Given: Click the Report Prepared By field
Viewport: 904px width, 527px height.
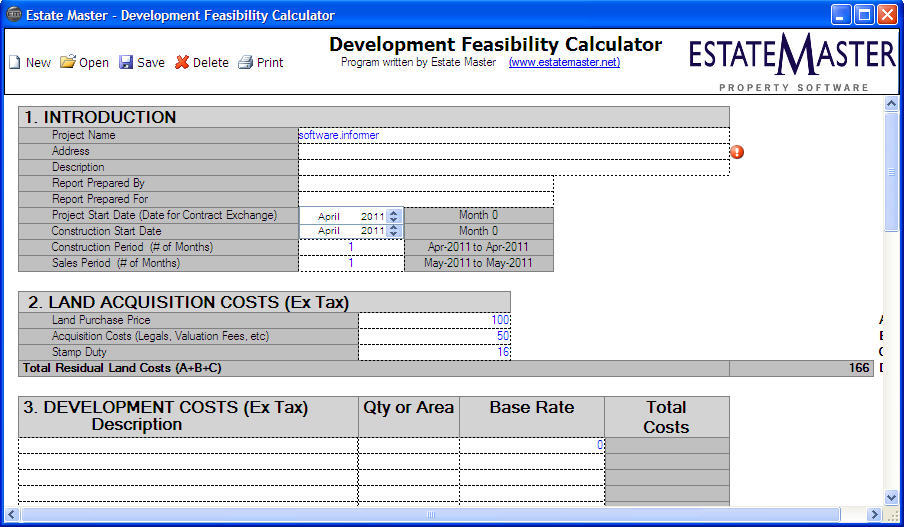Looking at the screenshot, I should (x=426, y=183).
